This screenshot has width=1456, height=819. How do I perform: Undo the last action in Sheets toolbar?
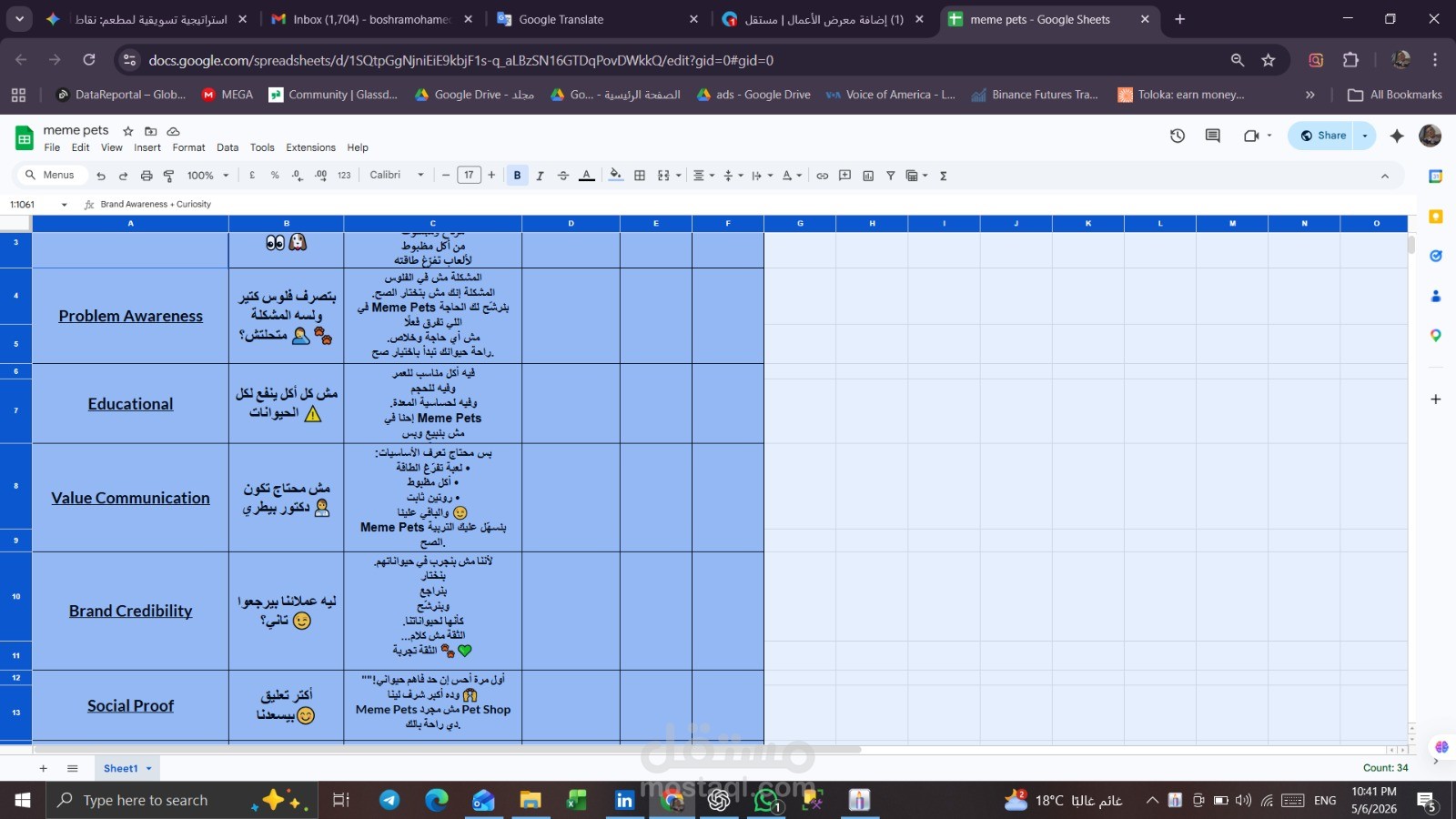[101, 176]
